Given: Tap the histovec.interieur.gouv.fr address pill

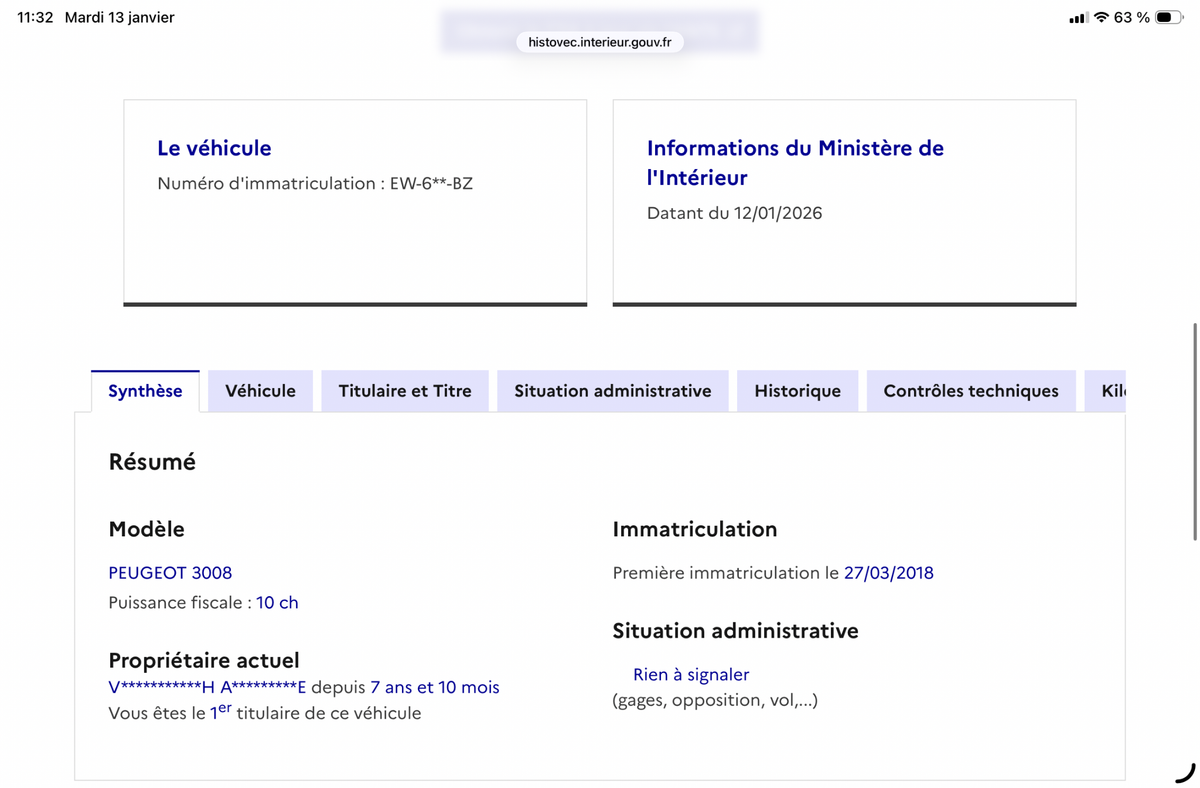Looking at the screenshot, I should coord(600,42).
